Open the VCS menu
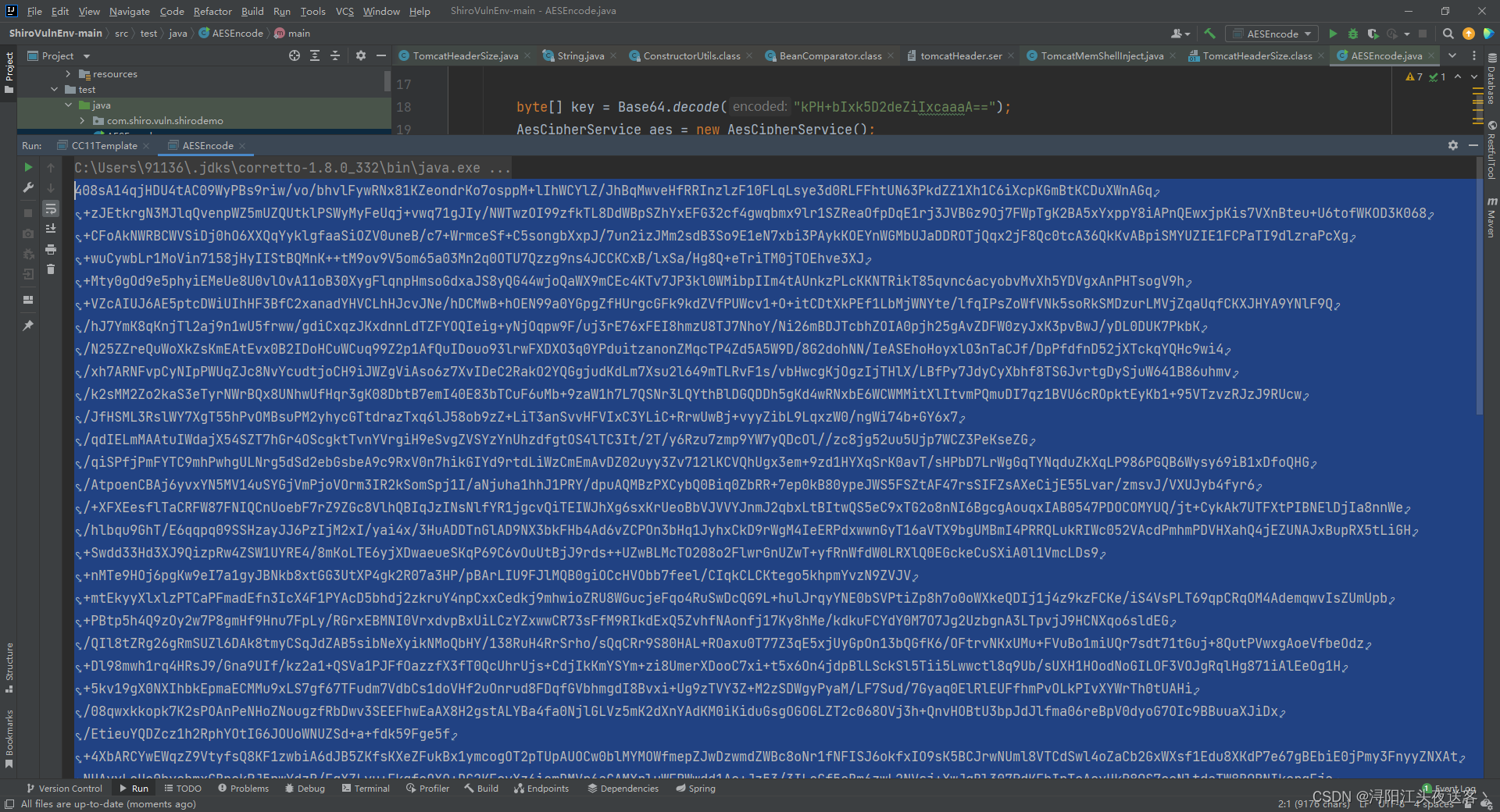Image resolution: width=1500 pixels, height=812 pixels. [345, 11]
